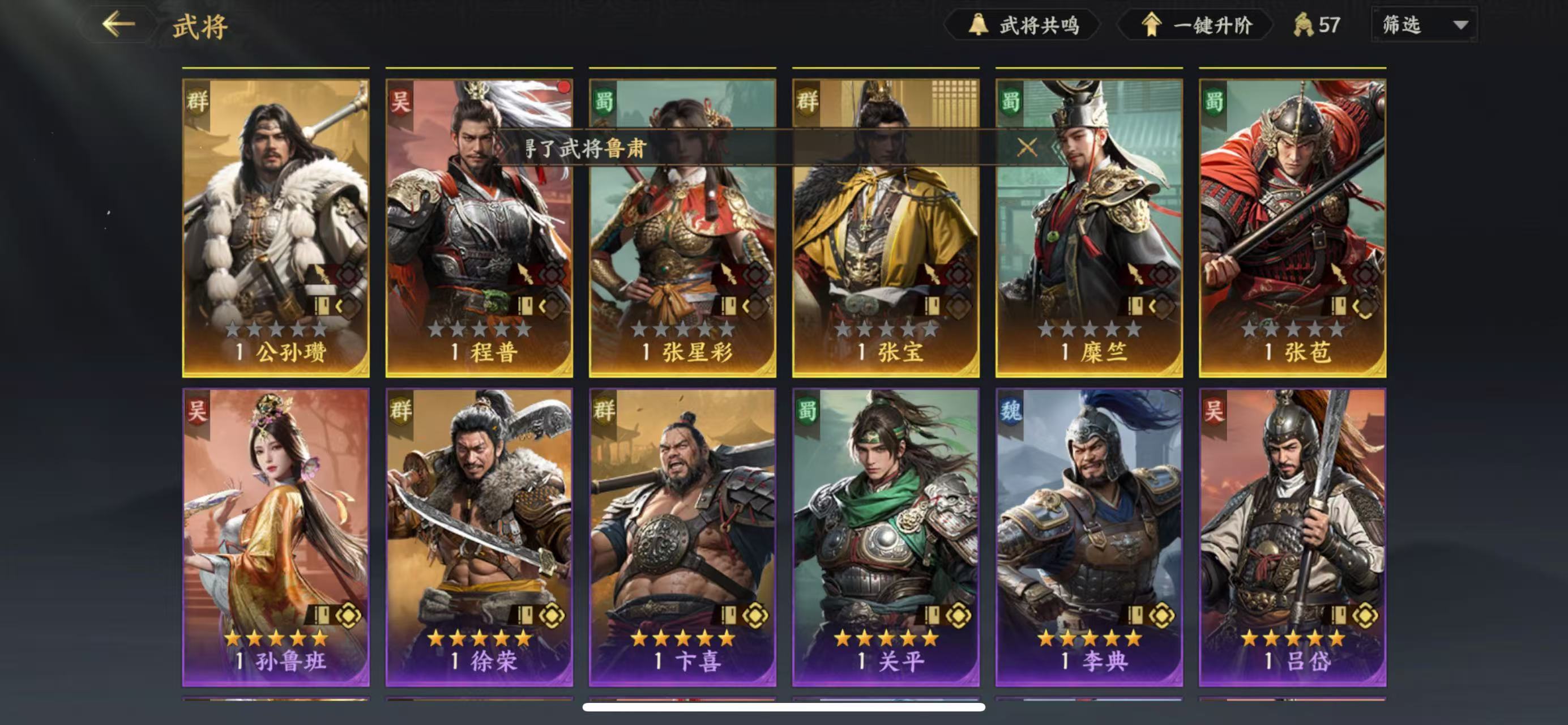Tap the bell icon for 武将共鸣
The height and width of the screenshot is (725, 1568).
(x=977, y=25)
